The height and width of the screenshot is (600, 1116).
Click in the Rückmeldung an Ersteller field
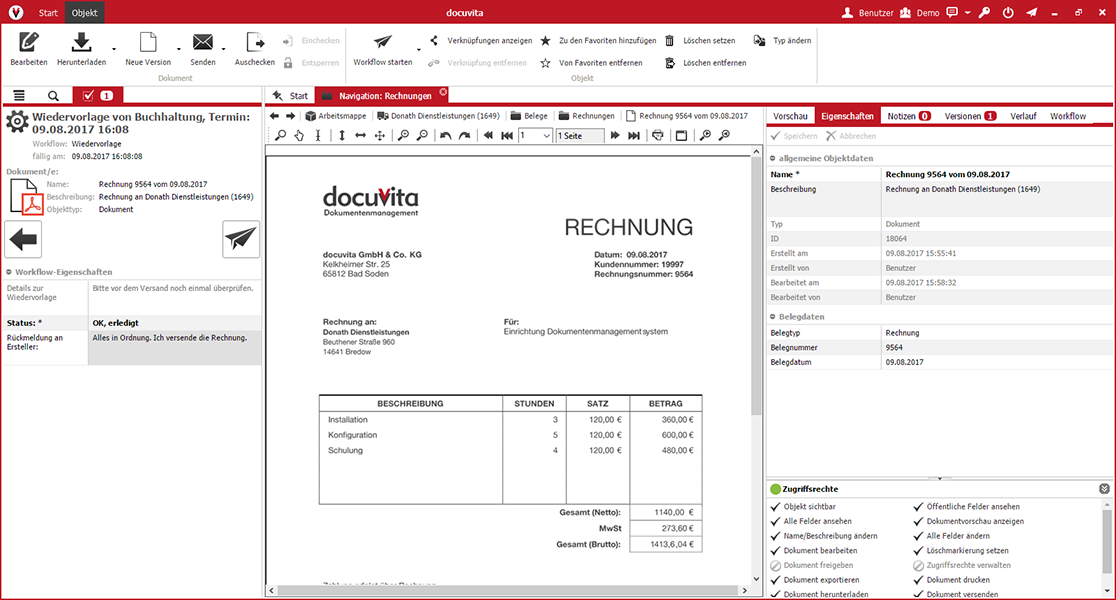174,348
